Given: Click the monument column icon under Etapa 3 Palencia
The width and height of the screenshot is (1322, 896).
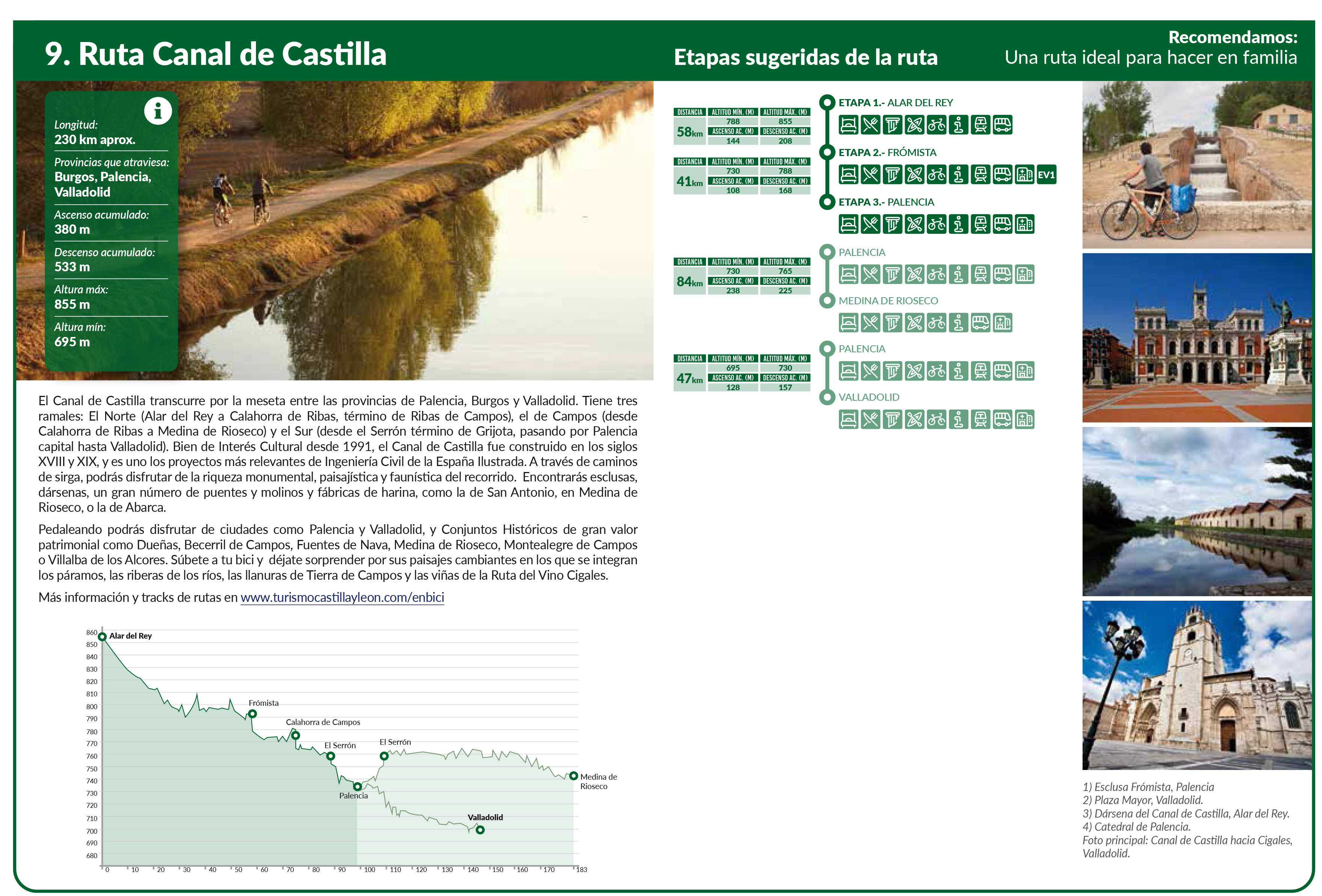Looking at the screenshot, I should tap(893, 224).
